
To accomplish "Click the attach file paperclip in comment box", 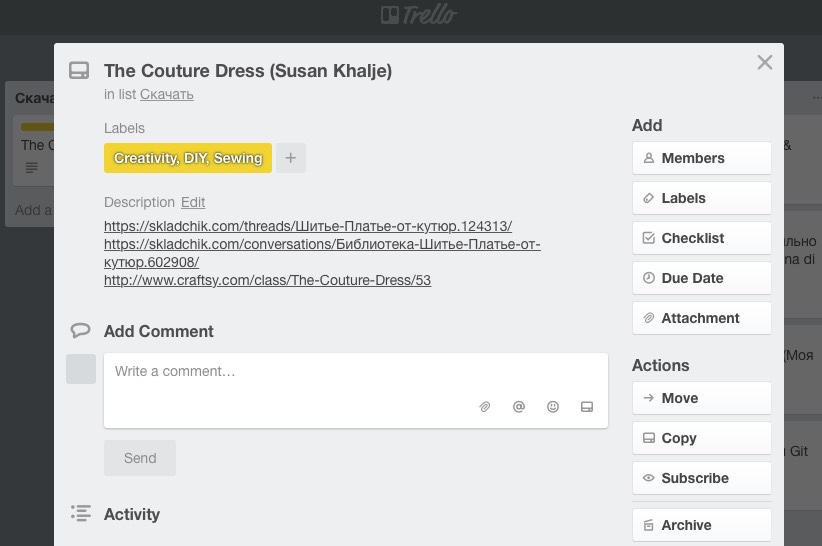I will (x=485, y=407).
